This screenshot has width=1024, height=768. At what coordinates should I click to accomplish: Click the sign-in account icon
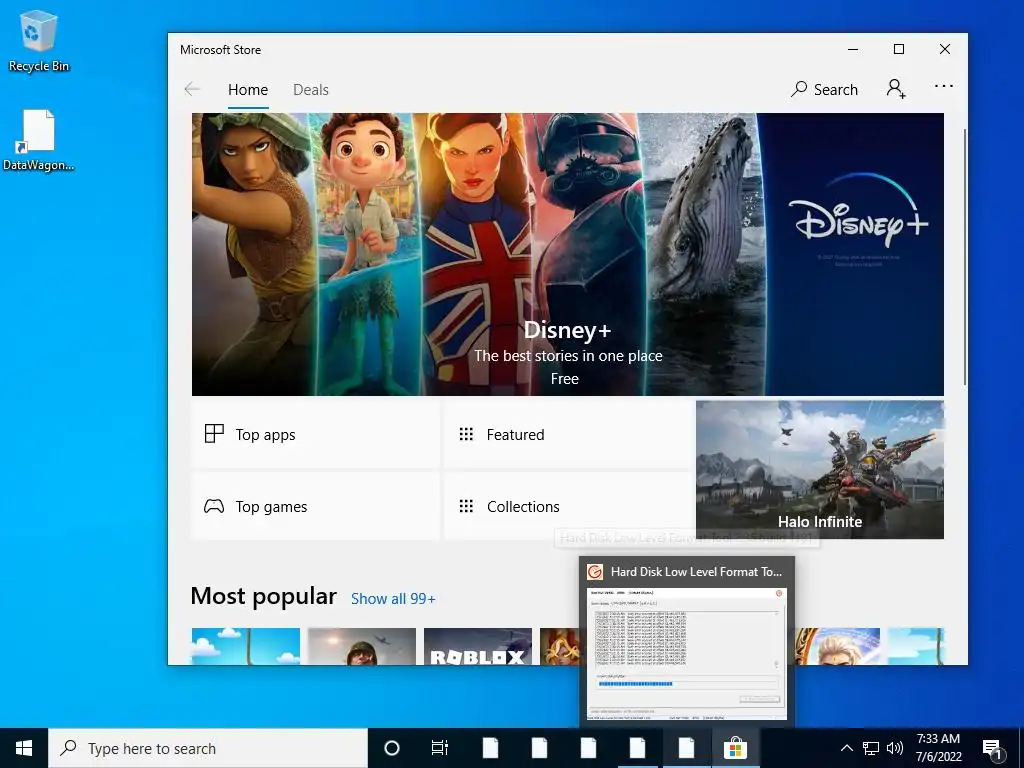click(x=896, y=89)
